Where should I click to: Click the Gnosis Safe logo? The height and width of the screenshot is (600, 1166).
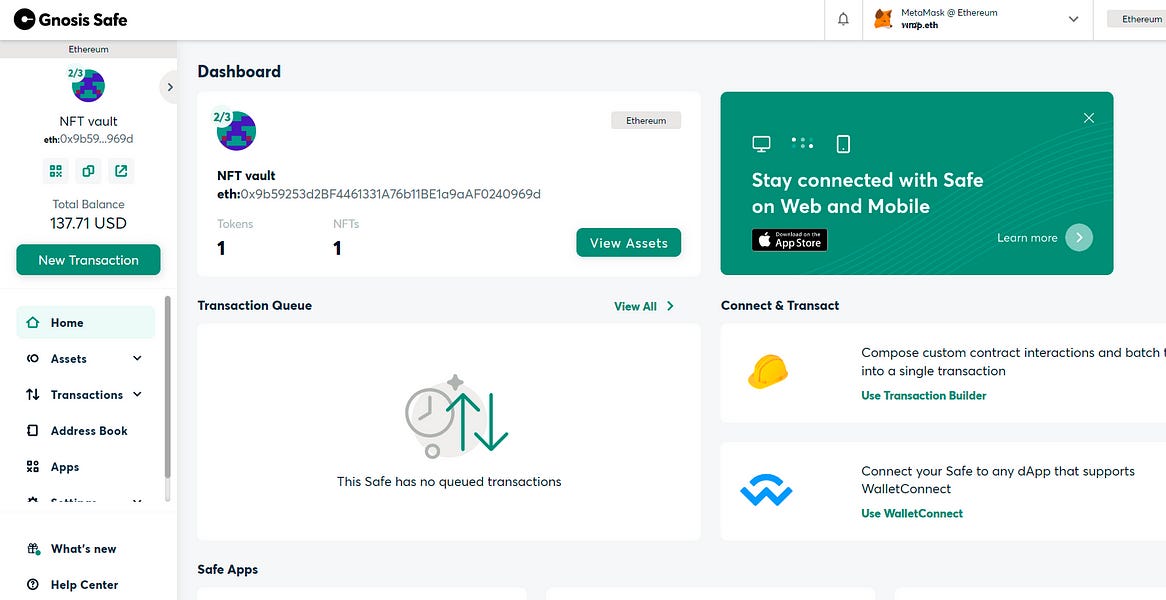pyautogui.click(x=70, y=19)
